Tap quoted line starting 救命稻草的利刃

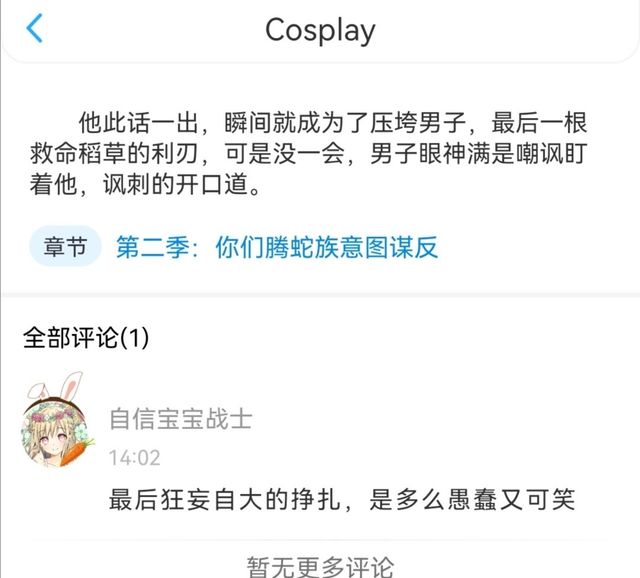click(309, 153)
